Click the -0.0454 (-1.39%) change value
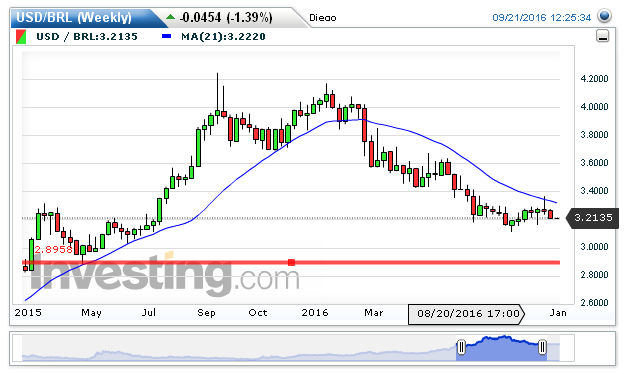This screenshot has width=626, height=374. 226,17
